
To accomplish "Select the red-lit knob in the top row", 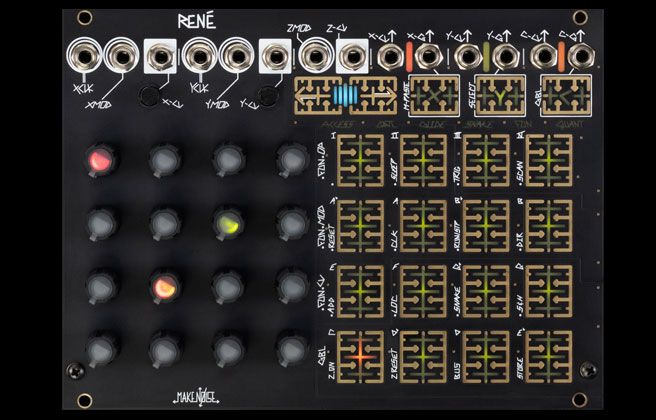I will 100,161.
